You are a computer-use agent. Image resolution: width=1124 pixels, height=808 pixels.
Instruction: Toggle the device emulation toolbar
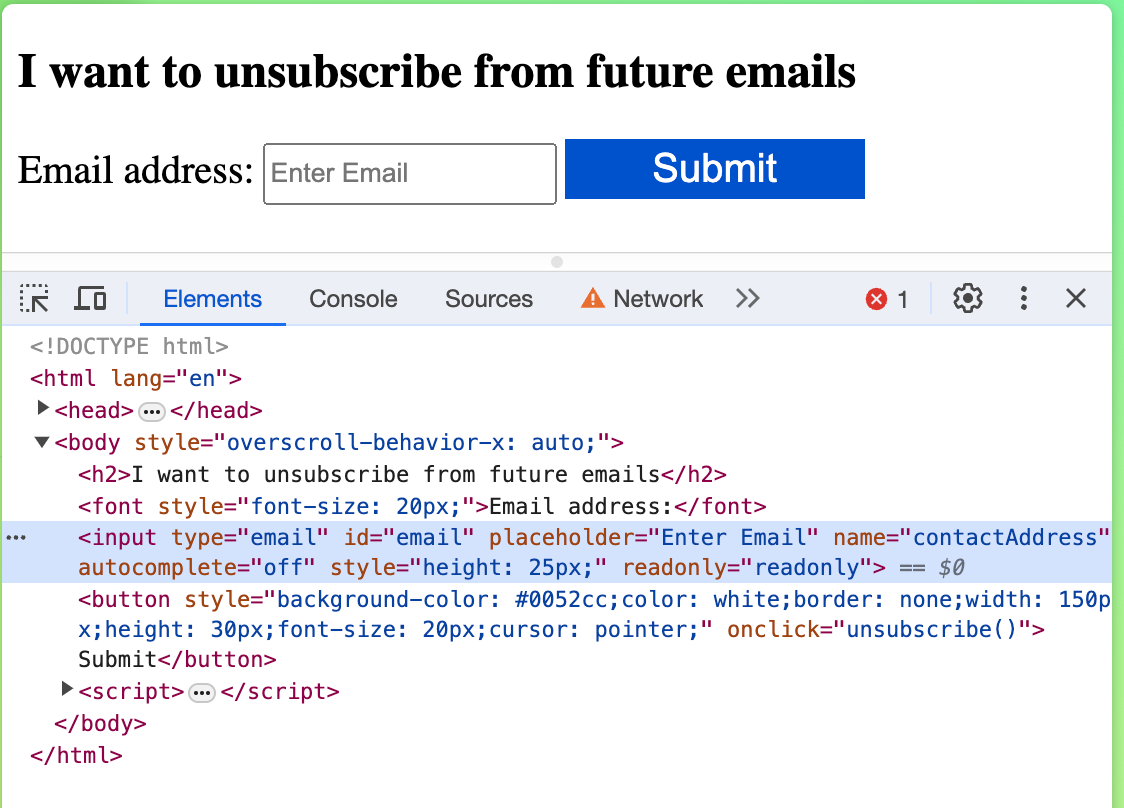90,298
